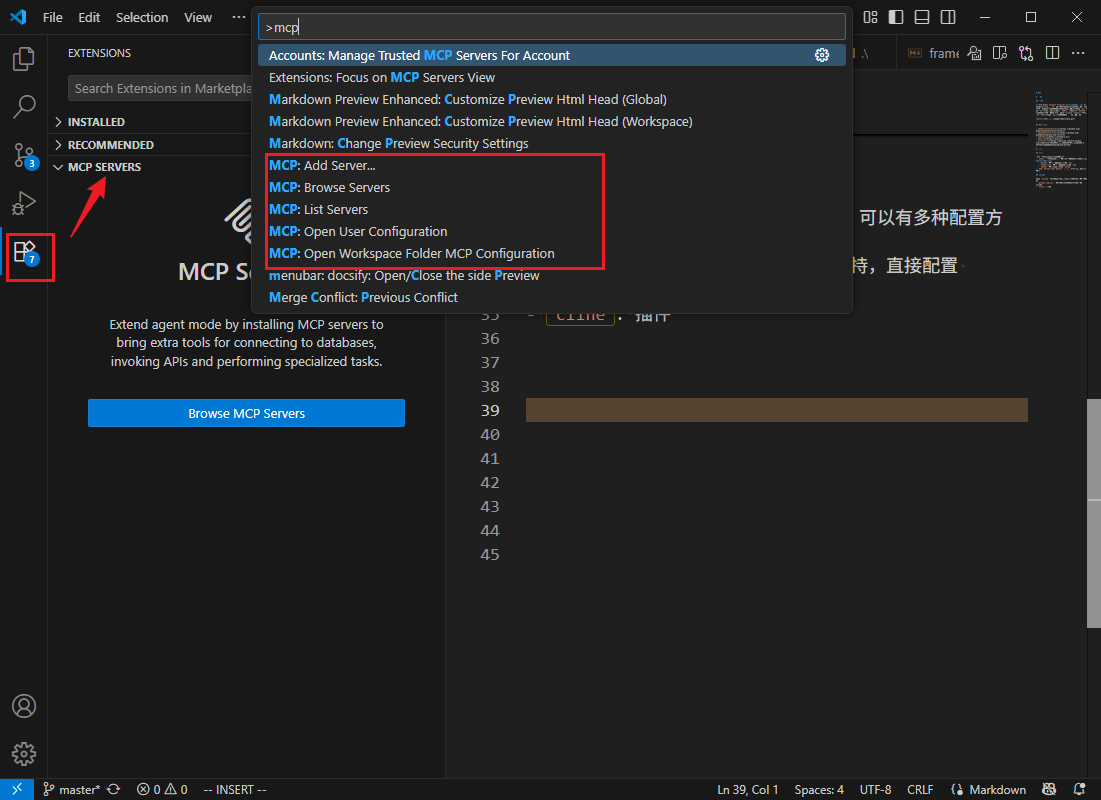Image resolution: width=1101 pixels, height=800 pixels.
Task: Toggle Secondary Side Bar visibility
Action: [948, 17]
